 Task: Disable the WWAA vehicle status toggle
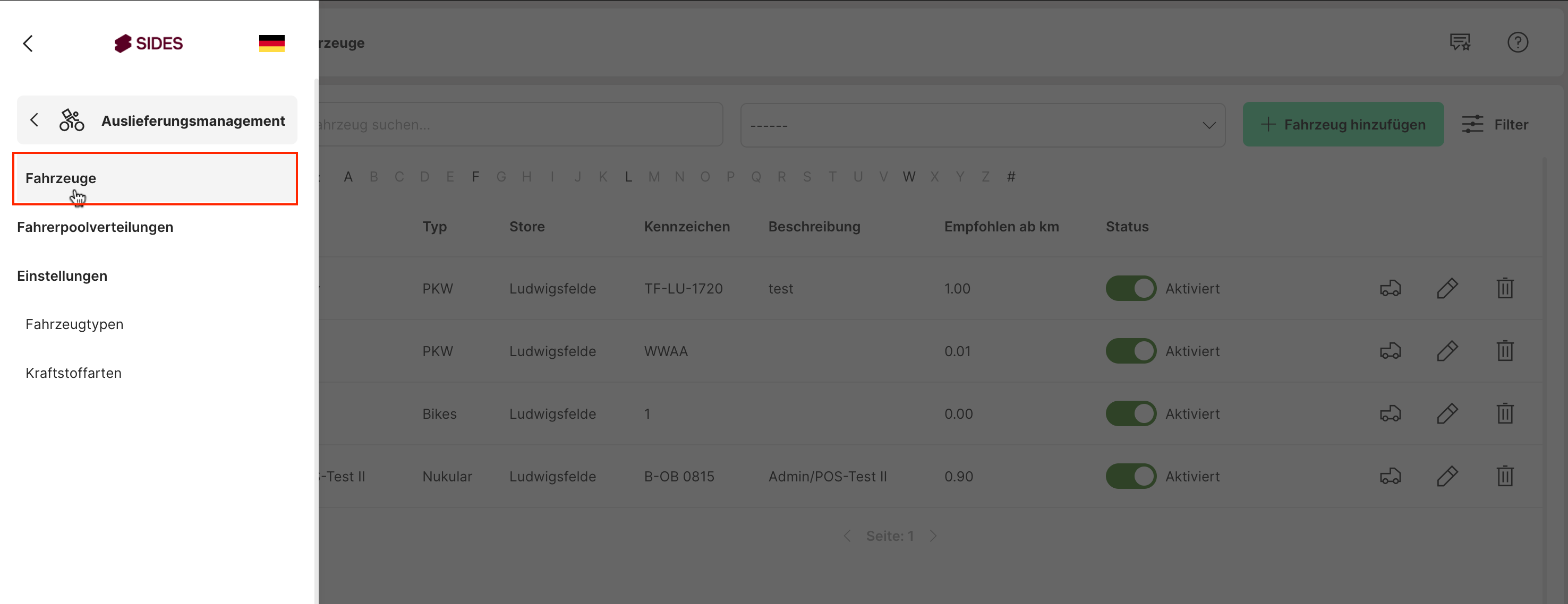point(1130,351)
